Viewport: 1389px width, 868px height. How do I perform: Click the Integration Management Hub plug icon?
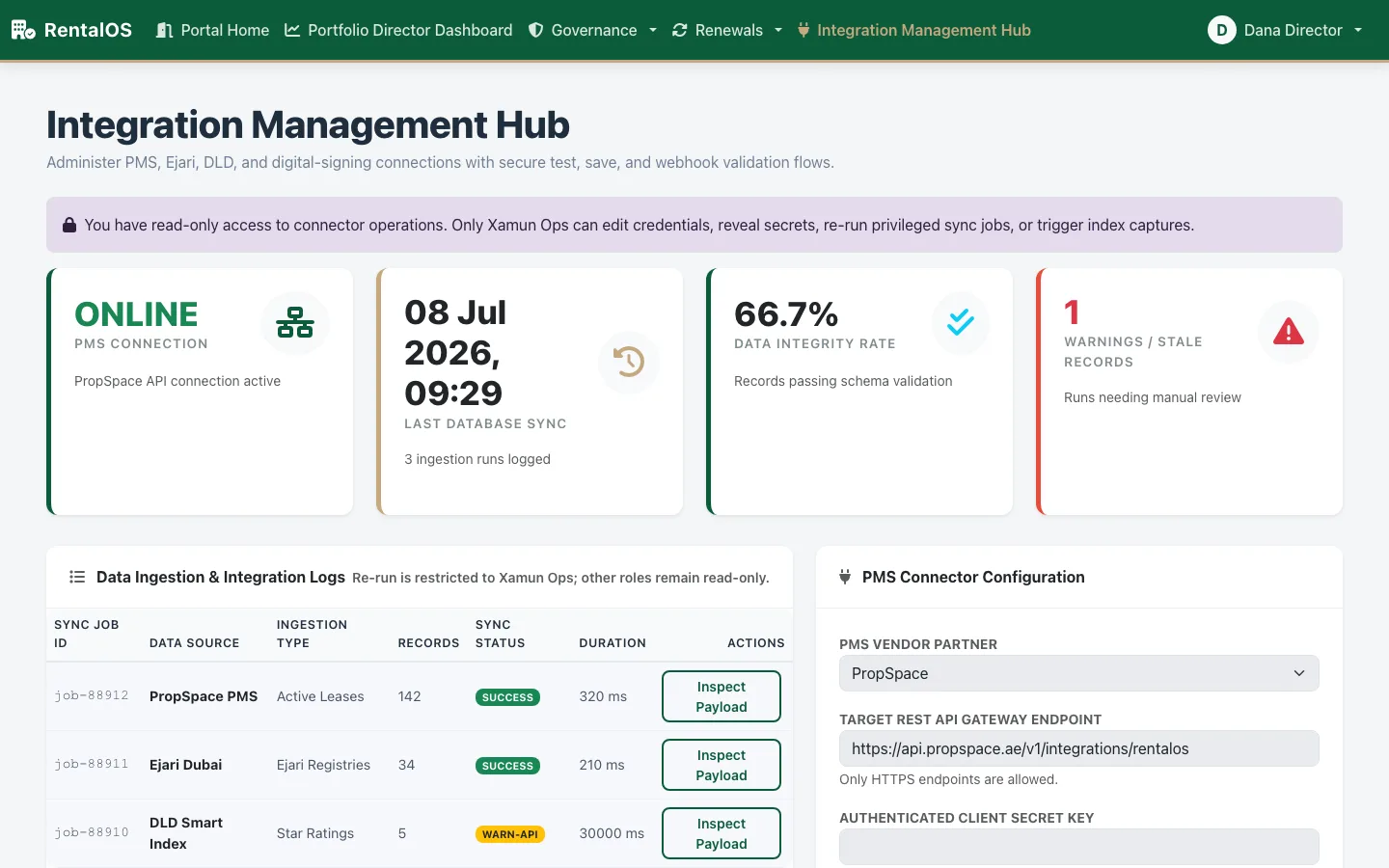pyautogui.click(x=803, y=30)
